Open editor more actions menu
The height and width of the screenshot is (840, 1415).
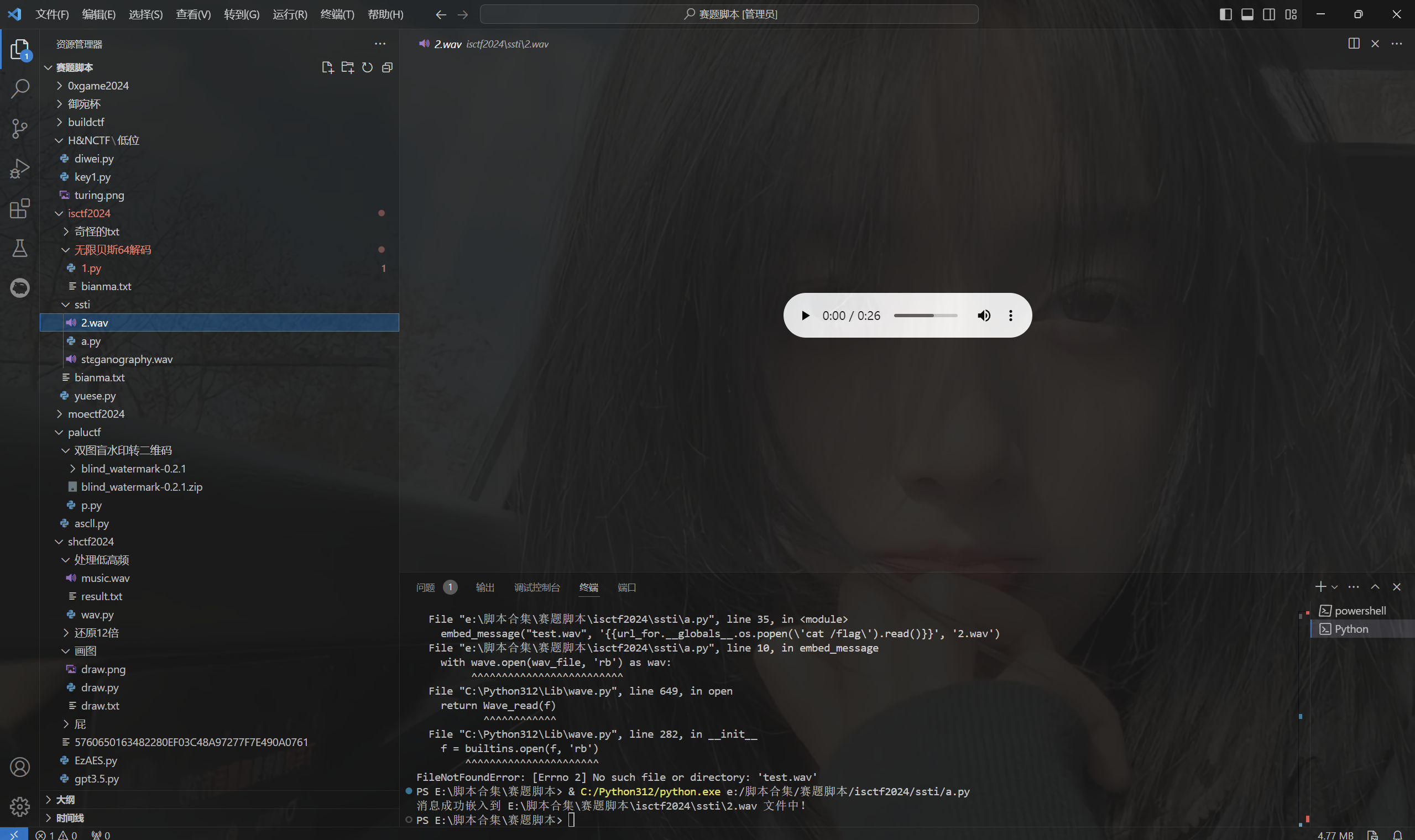(x=1396, y=44)
